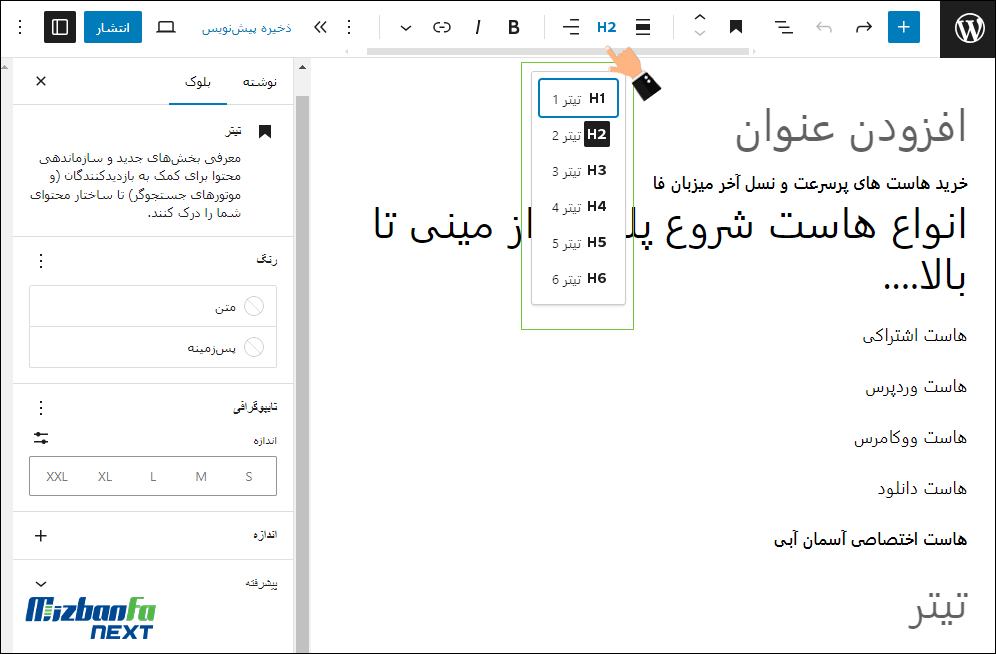This screenshot has height=654, width=996.
Task: Select font size XL
Action: (x=105, y=476)
